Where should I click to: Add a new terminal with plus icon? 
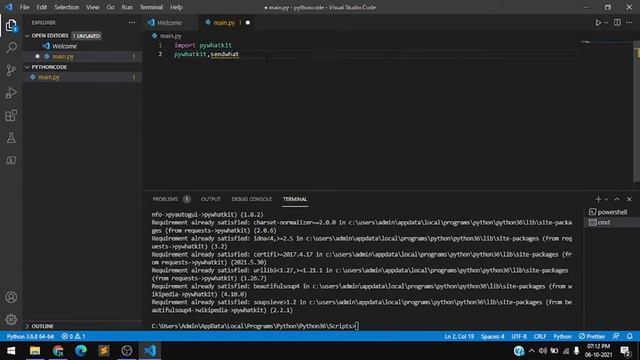598,199
